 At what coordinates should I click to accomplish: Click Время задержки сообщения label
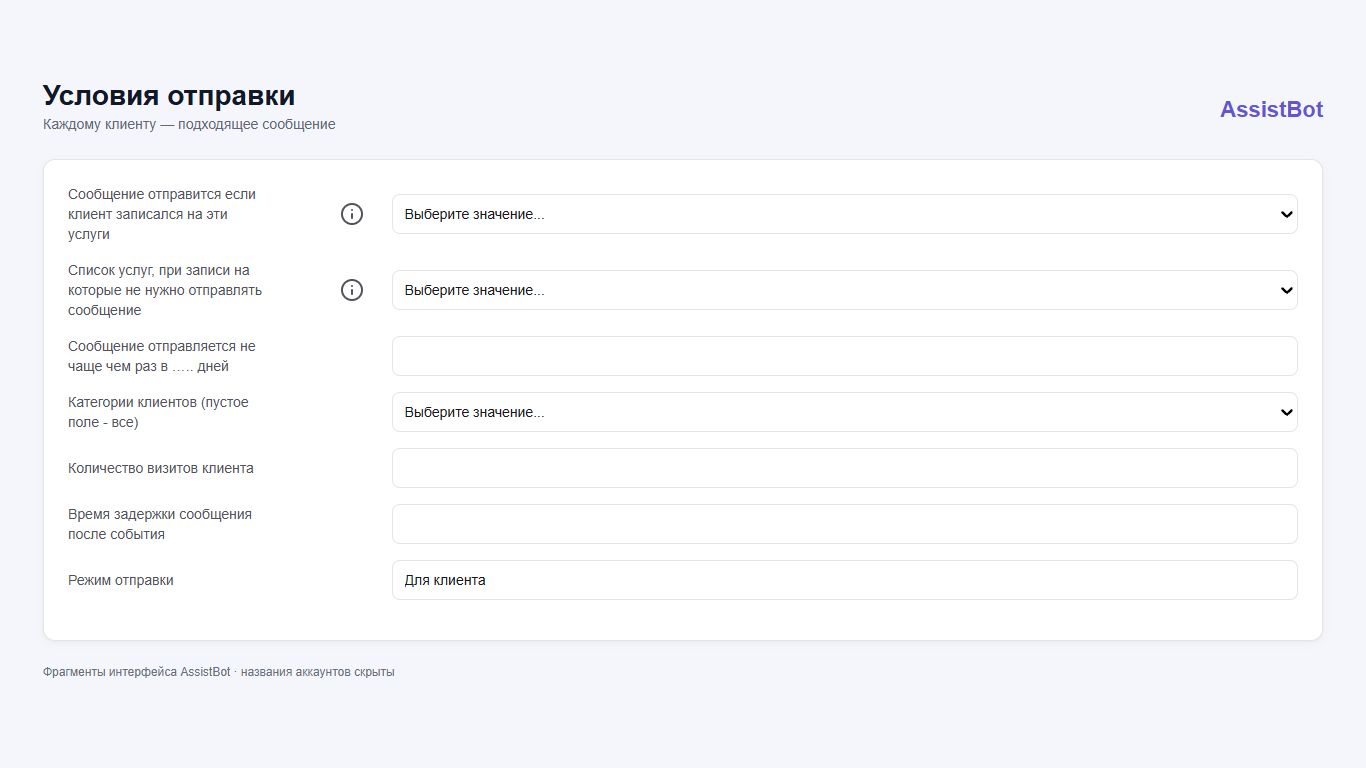click(x=160, y=524)
